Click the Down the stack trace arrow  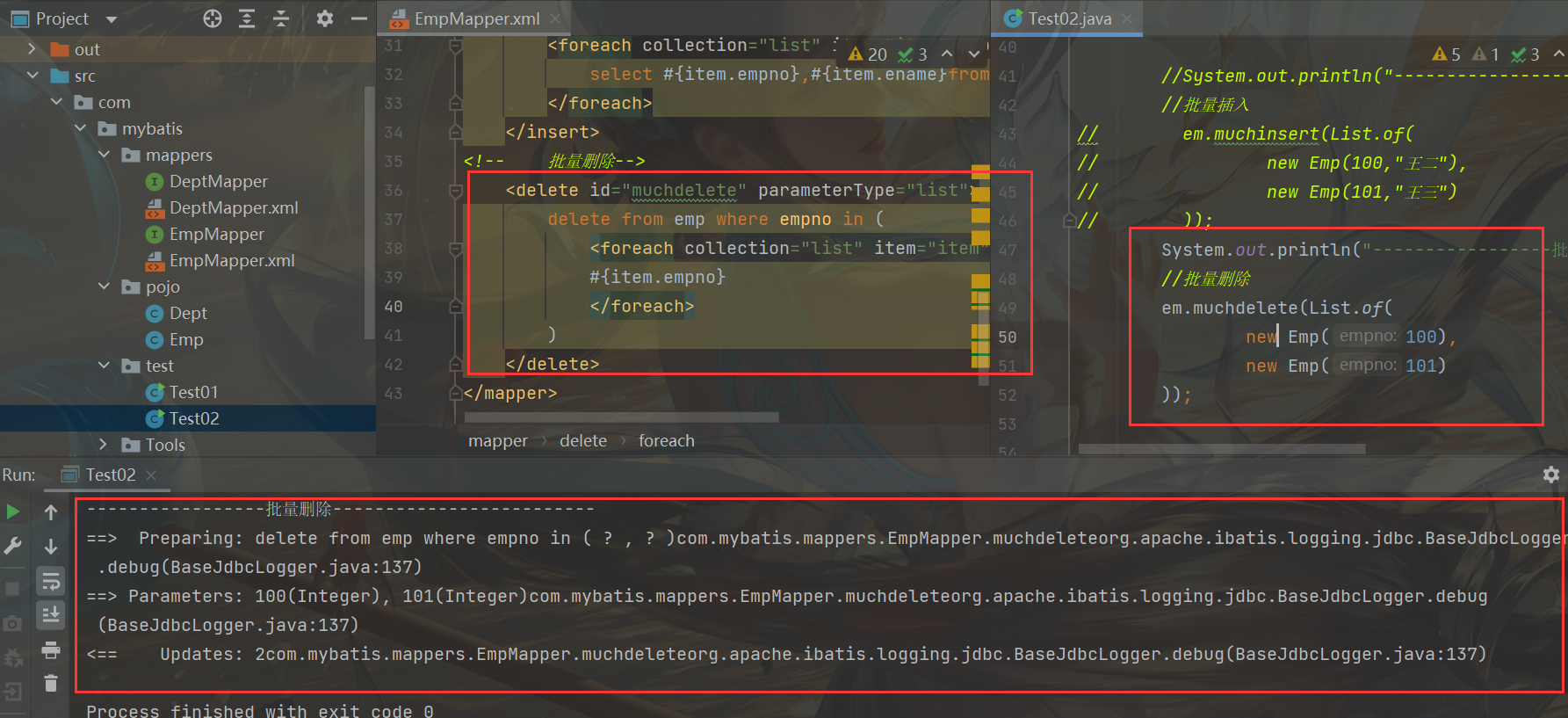tap(51, 546)
